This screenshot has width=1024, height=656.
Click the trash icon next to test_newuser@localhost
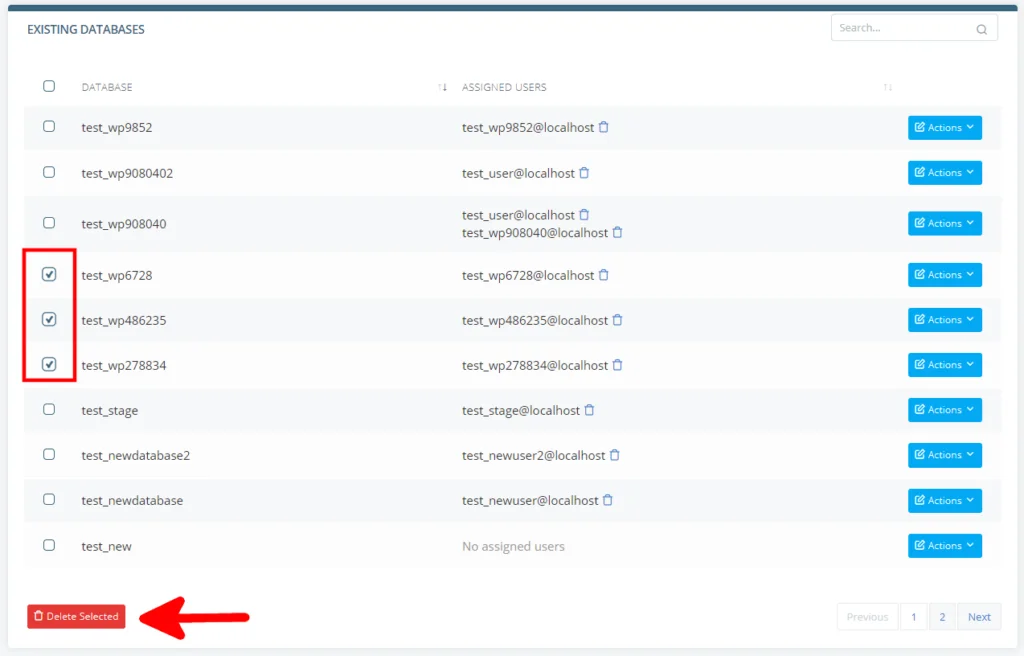pos(607,500)
